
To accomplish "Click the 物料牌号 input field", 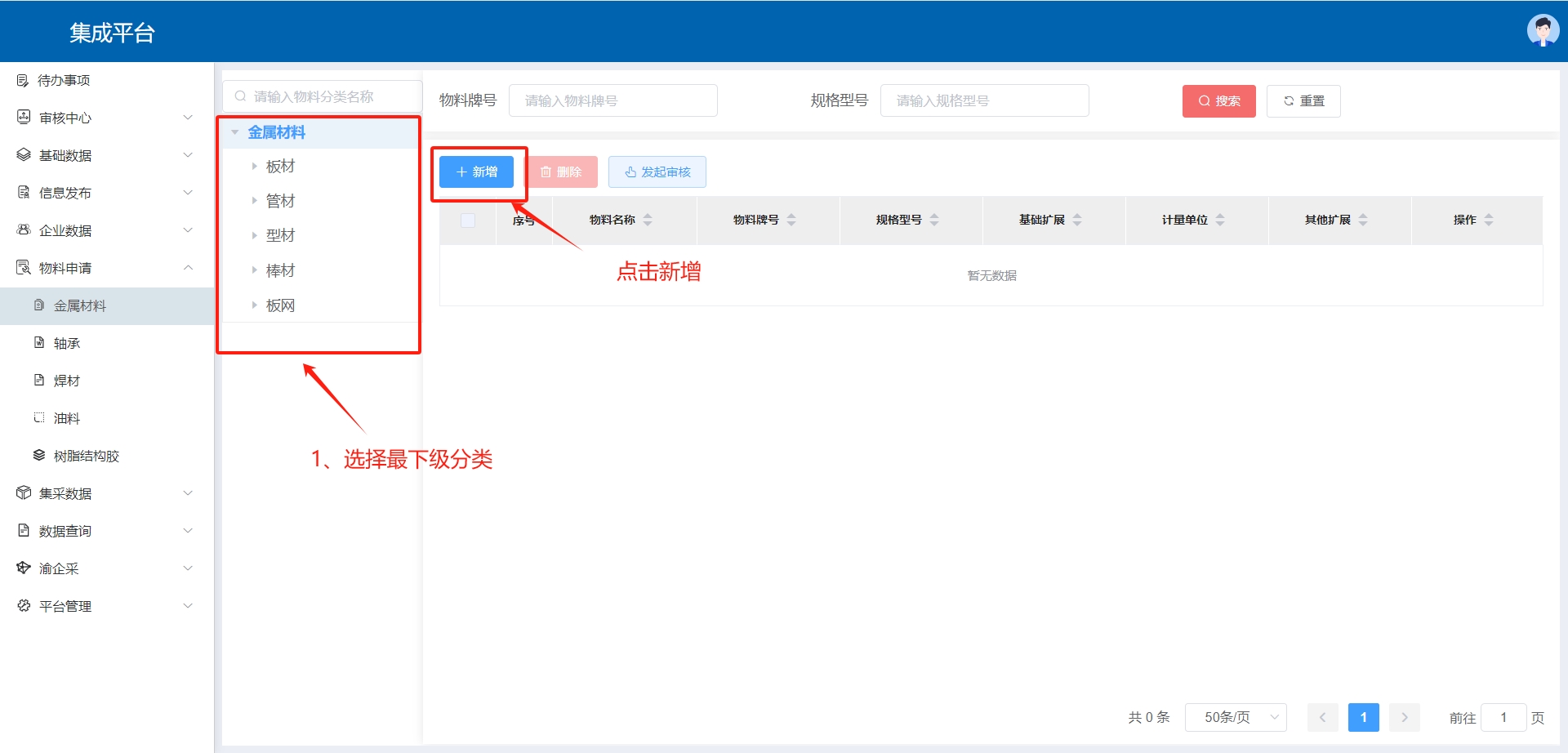I will 612,100.
